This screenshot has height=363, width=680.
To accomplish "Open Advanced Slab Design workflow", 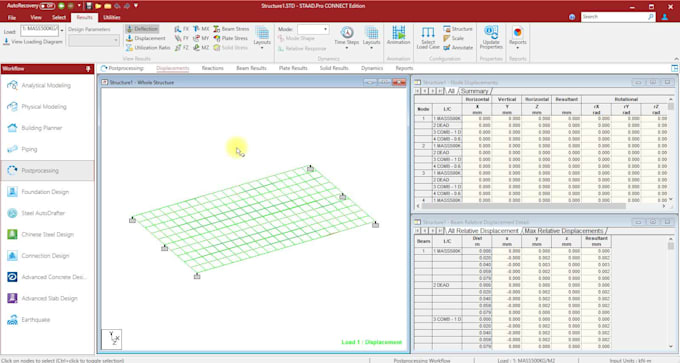I will point(47,298).
